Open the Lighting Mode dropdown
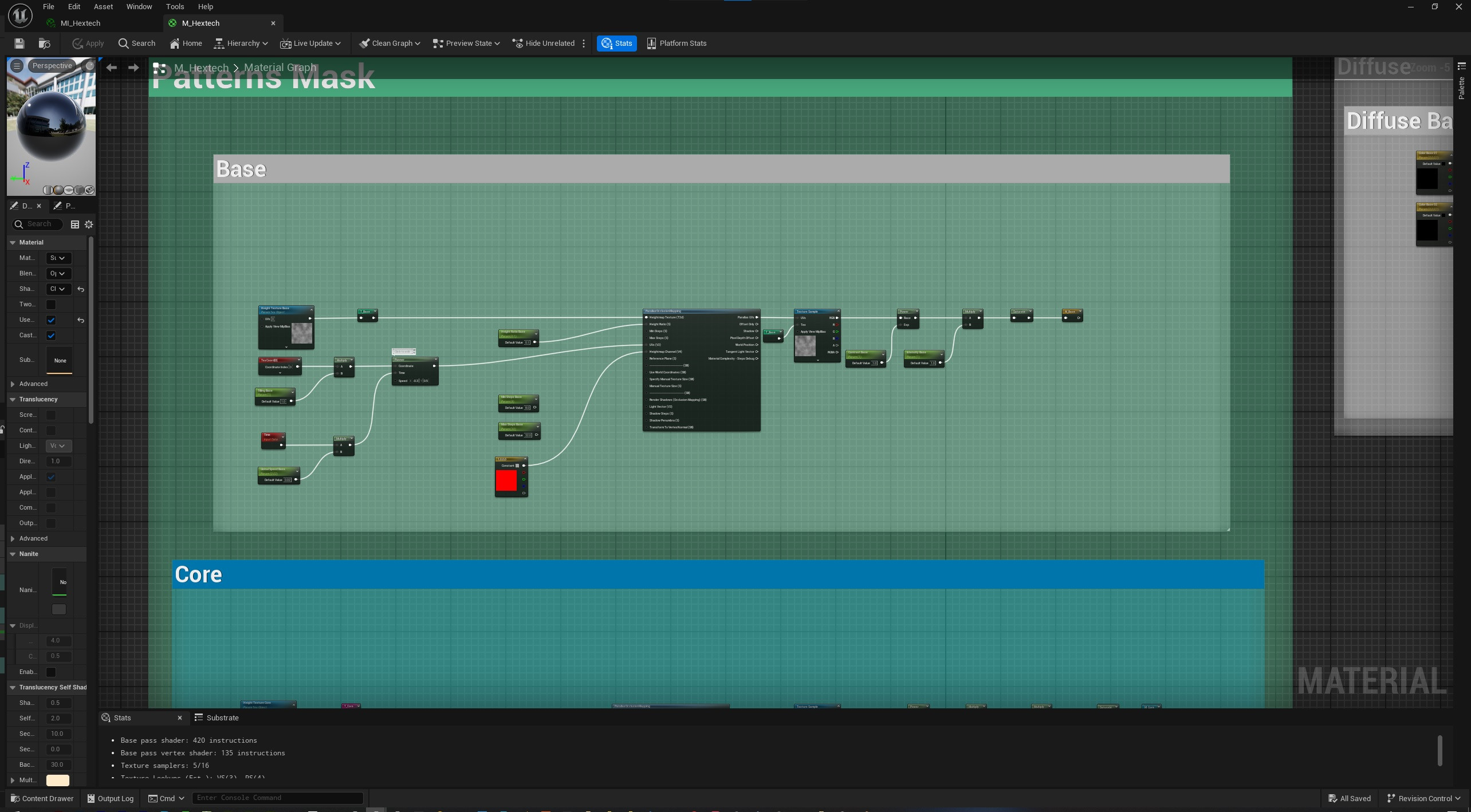Screen dimensions: 1471x812 click(58, 446)
